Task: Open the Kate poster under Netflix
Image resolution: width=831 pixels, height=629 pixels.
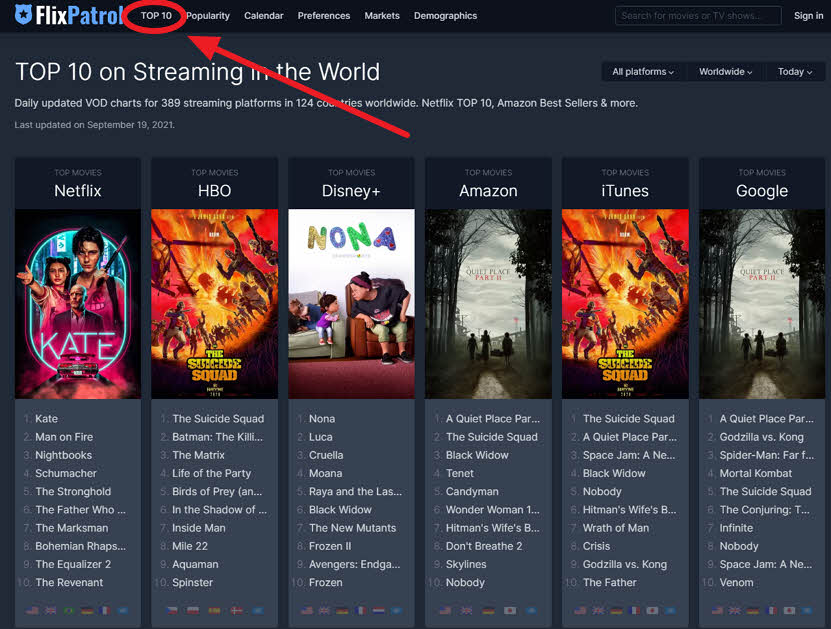Action: coord(77,304)
